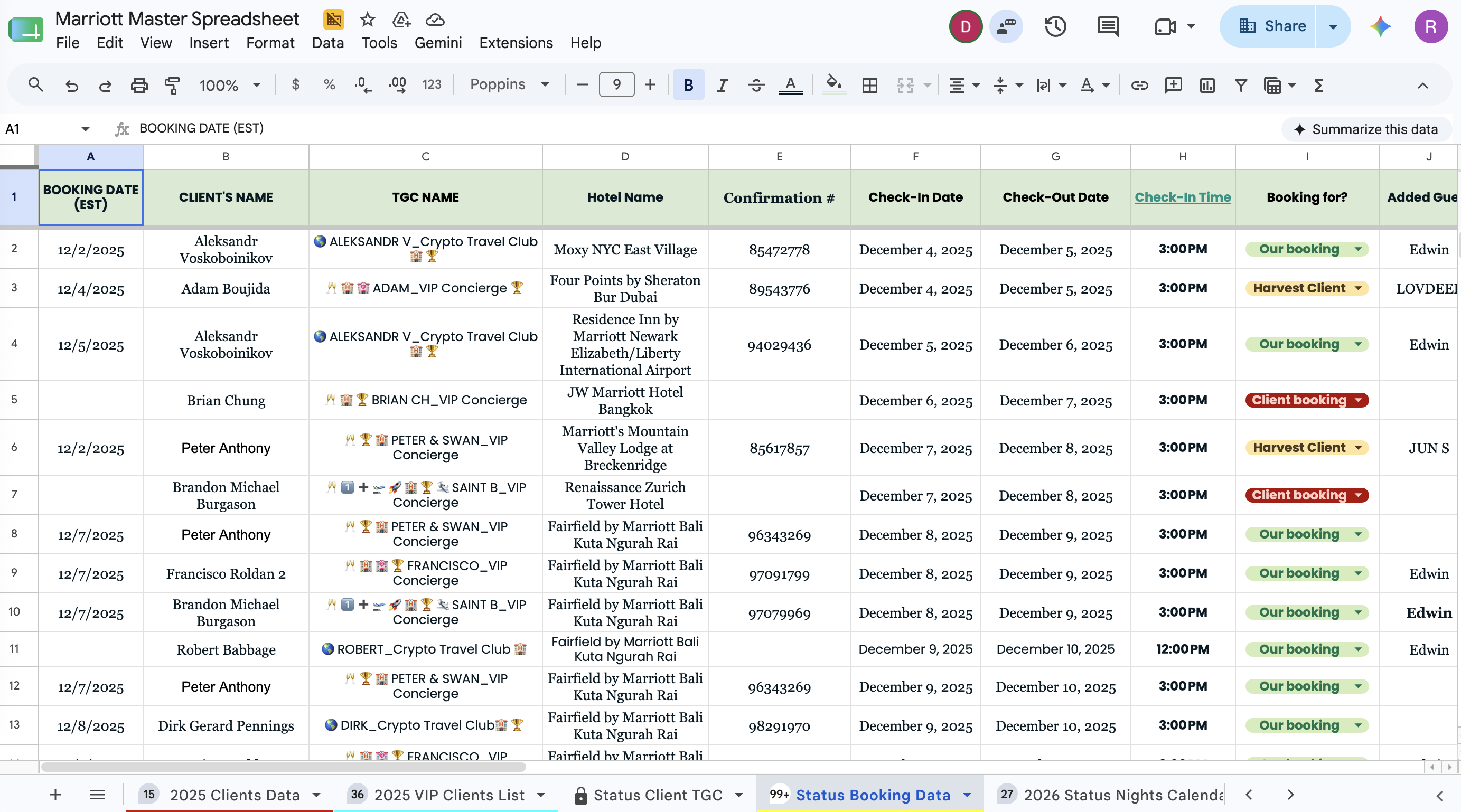Toggle bold formatting

(688, 85)
